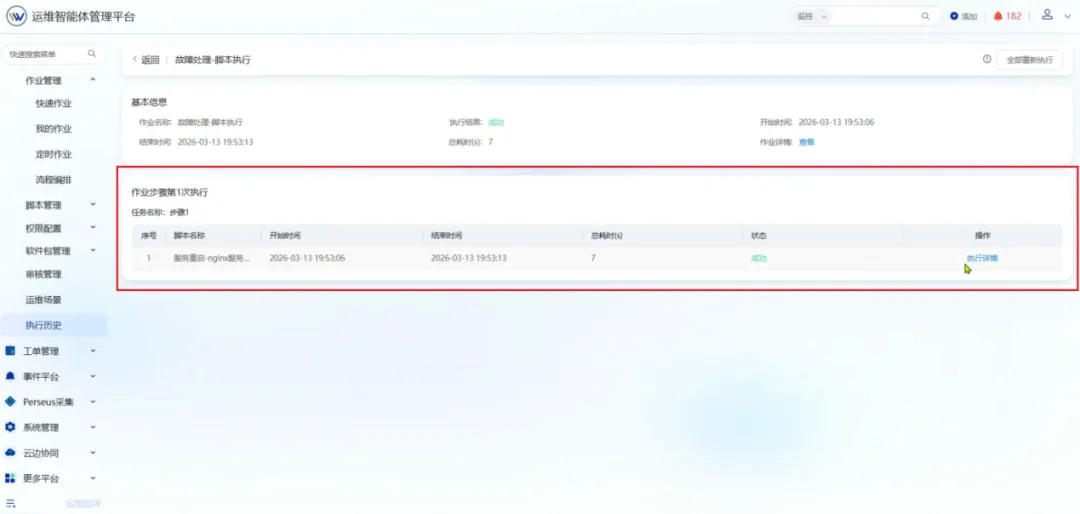Click the 返回 link
Viewport: 1080px width, 514px height.
coord(150,60)
